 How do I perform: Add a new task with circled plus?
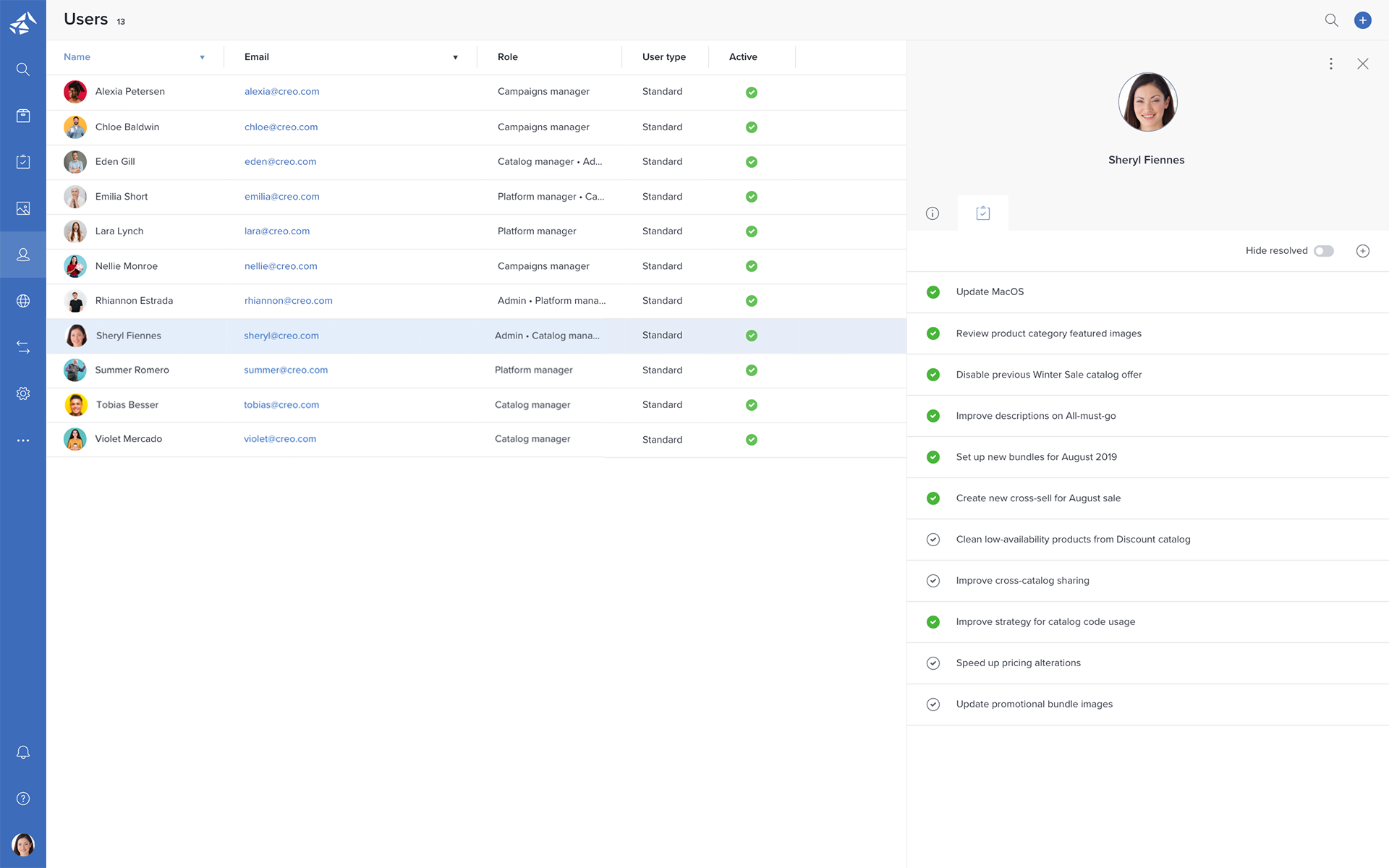[1363, 251]
